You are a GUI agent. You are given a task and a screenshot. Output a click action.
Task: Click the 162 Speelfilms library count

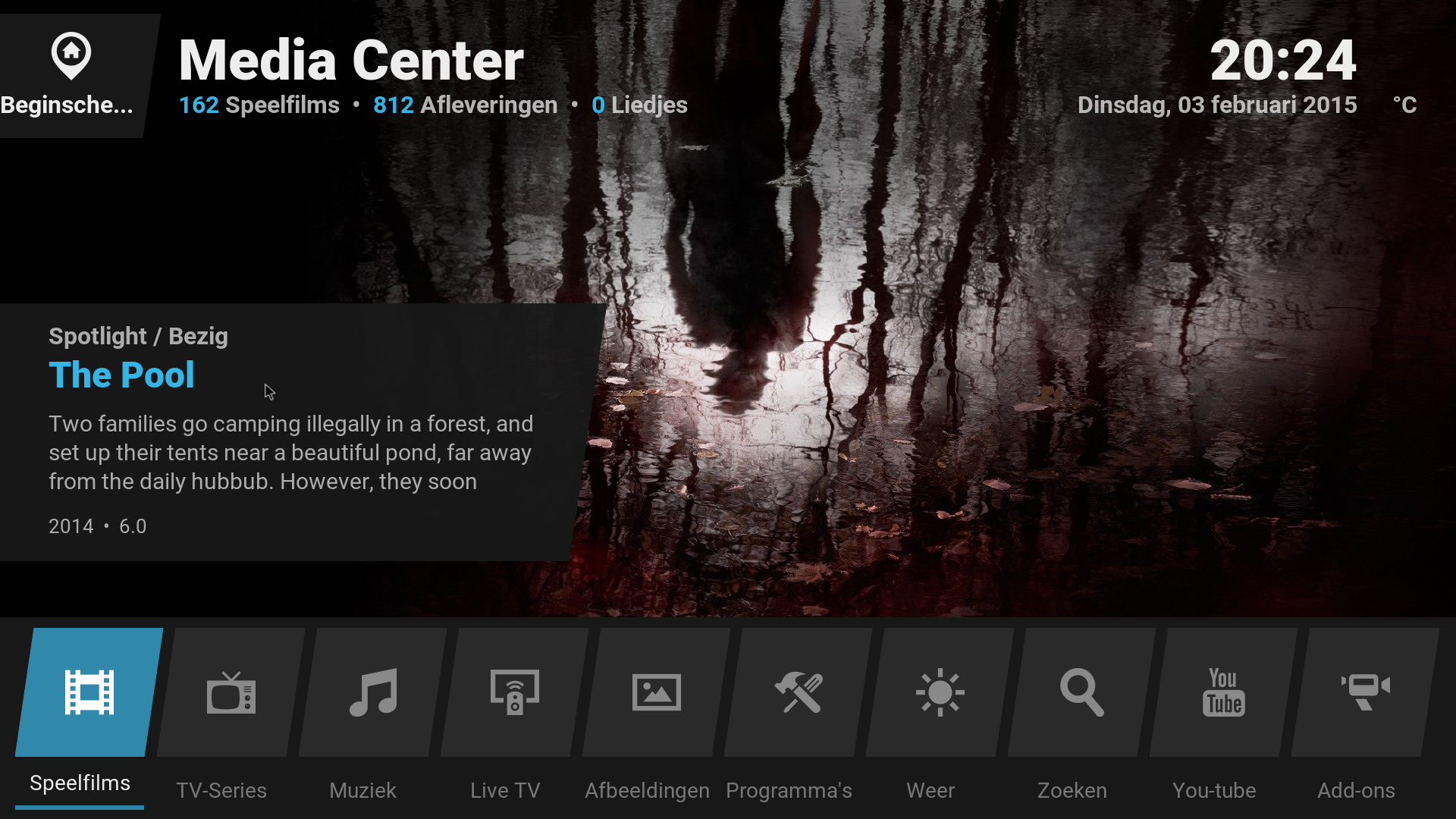[259, 105]
